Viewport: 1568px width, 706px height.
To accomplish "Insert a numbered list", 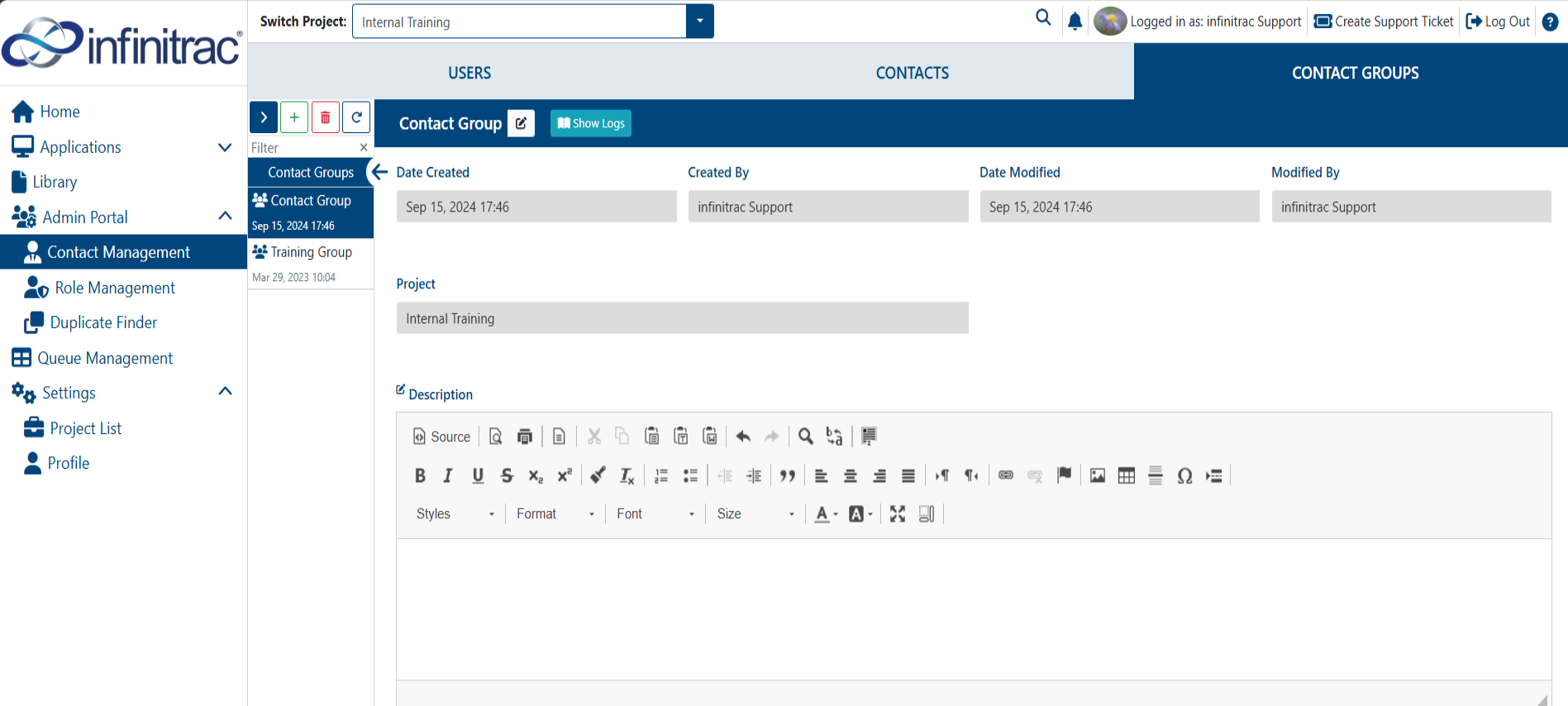I will point(661,475).
